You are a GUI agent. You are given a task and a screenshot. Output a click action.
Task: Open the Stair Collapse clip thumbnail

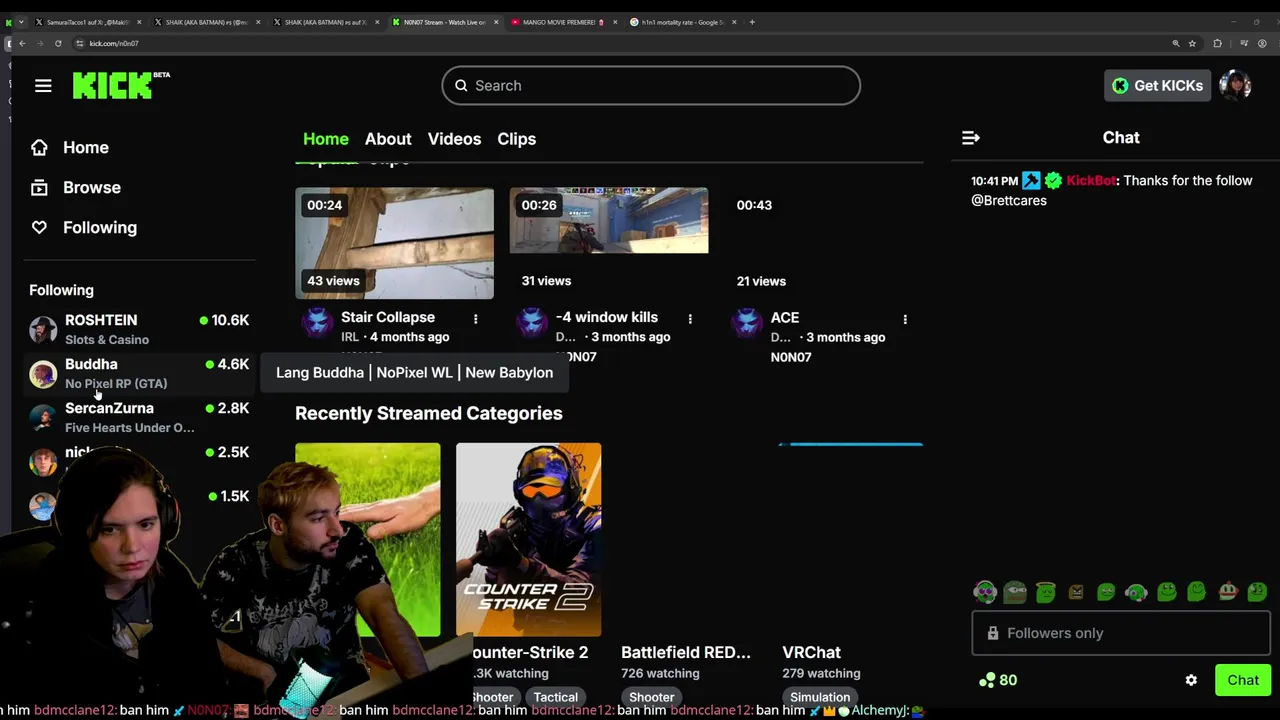pos(394,243)
